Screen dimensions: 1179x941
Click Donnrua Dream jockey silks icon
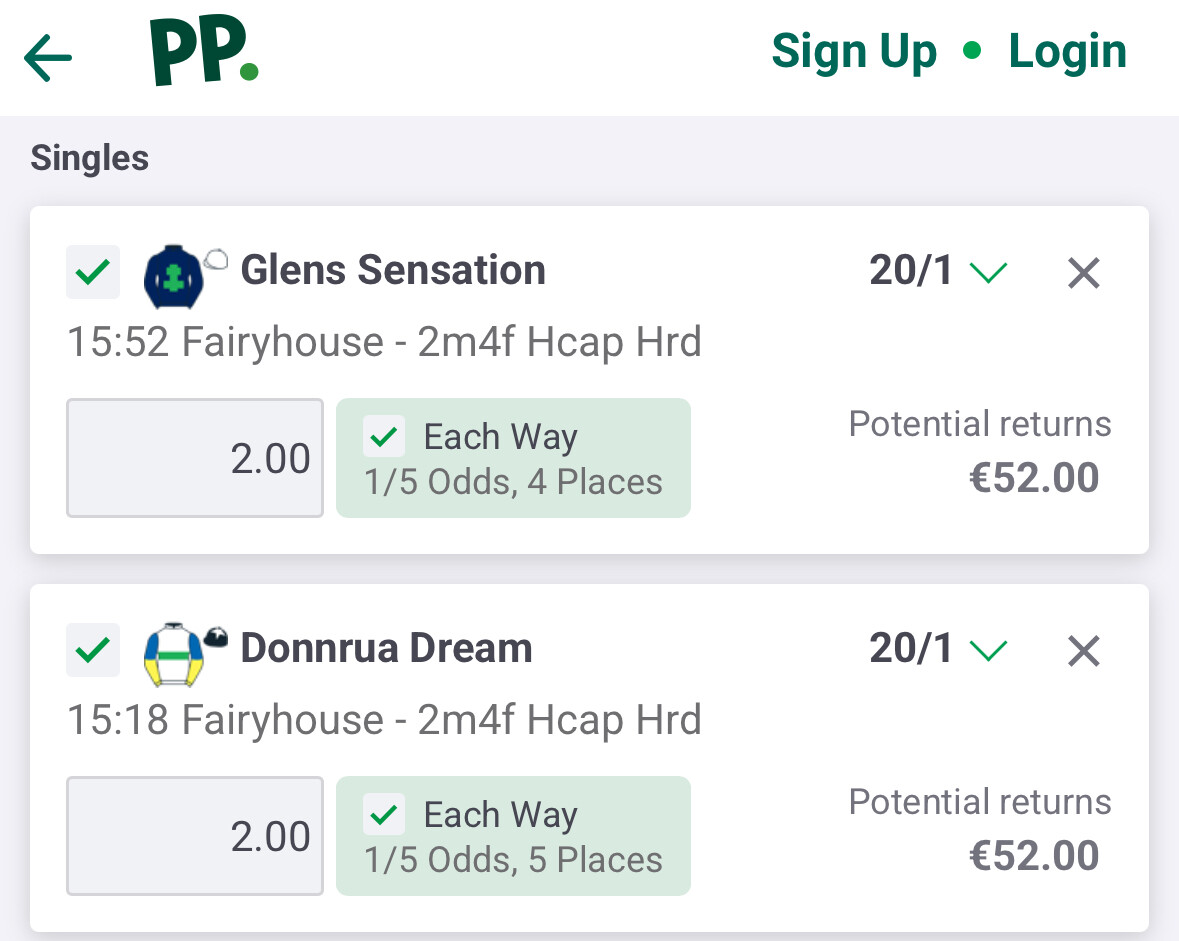tap(173, 654)
